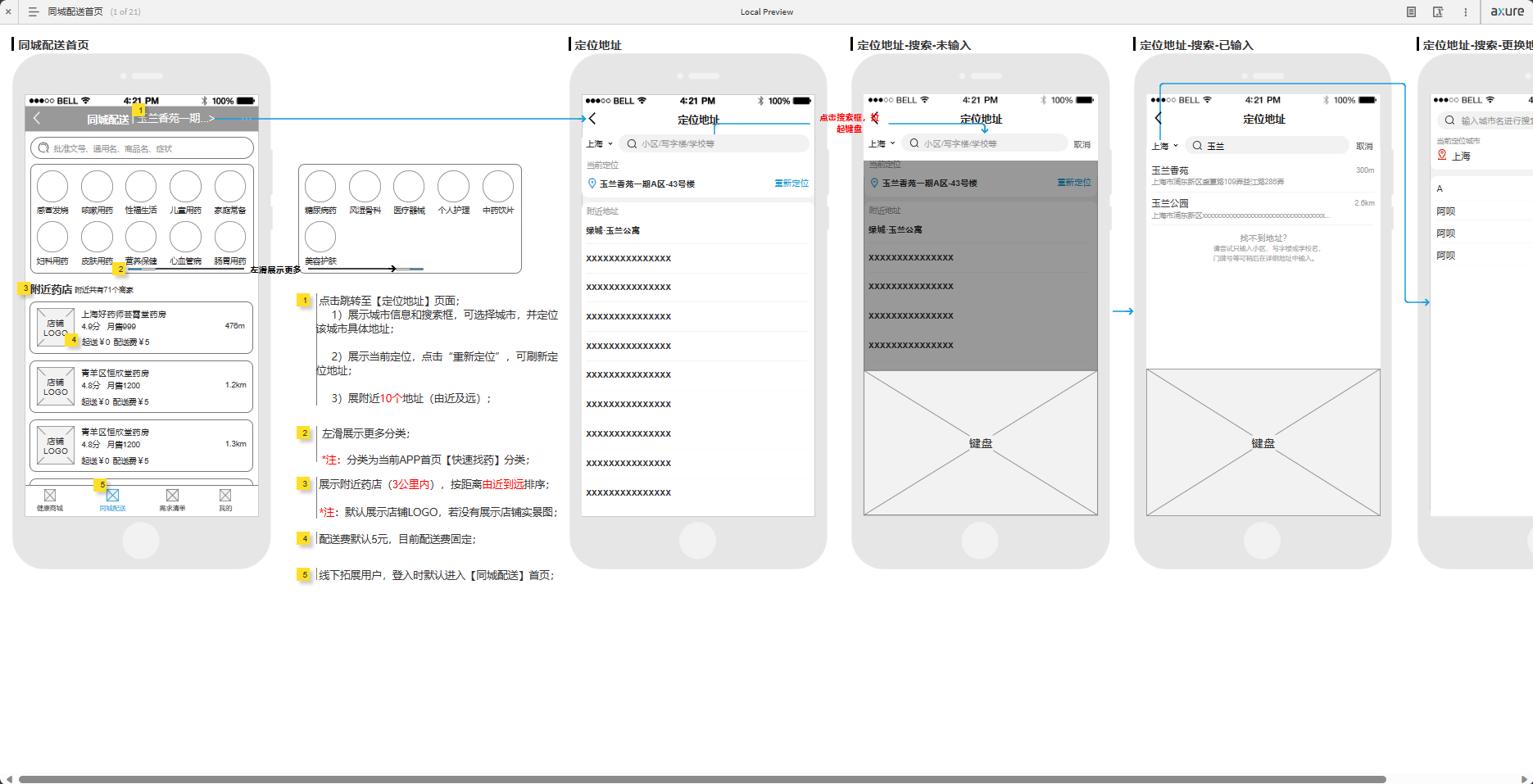1533x784 pixels.
Task: Click search field on 搜索-未输入 screen
Action: (984, 143)
